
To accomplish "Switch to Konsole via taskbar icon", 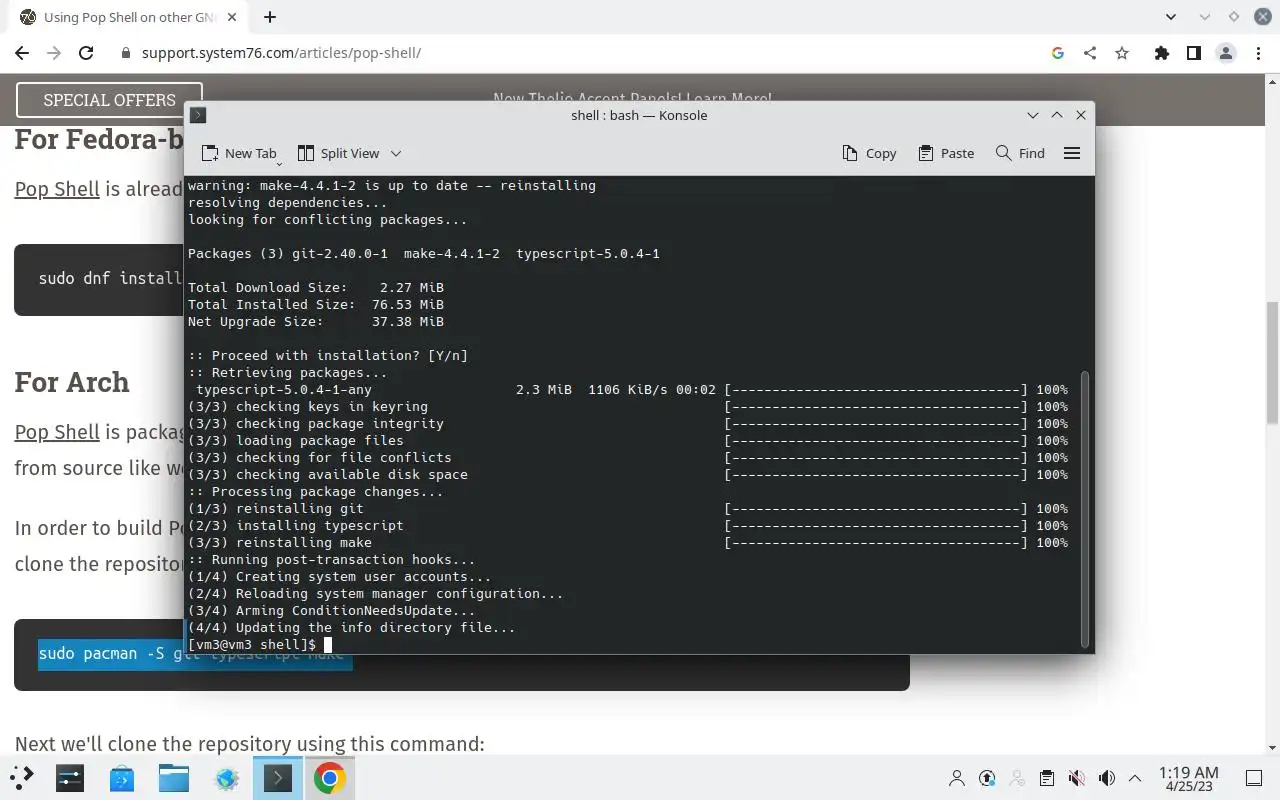I will click(278, 777).
